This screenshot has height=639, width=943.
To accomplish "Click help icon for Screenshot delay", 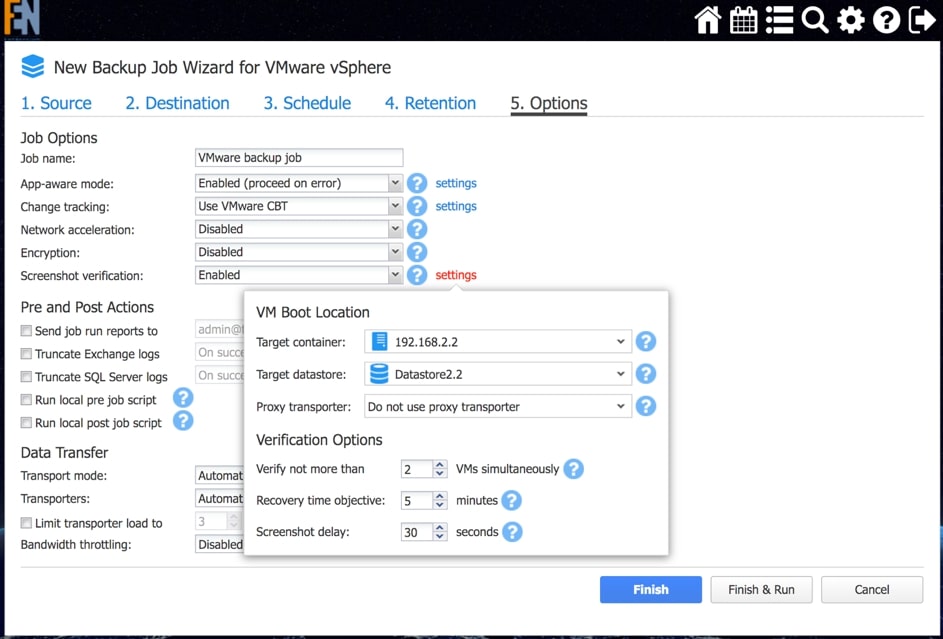I will [x=512, y=532].
